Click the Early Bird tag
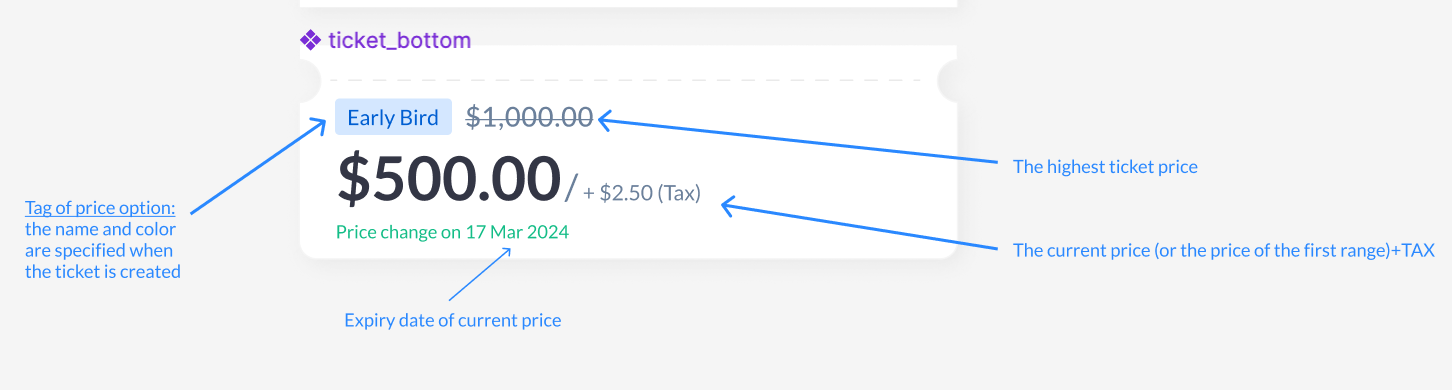This screenshot has width=1452, height=390. coord(393,117)
